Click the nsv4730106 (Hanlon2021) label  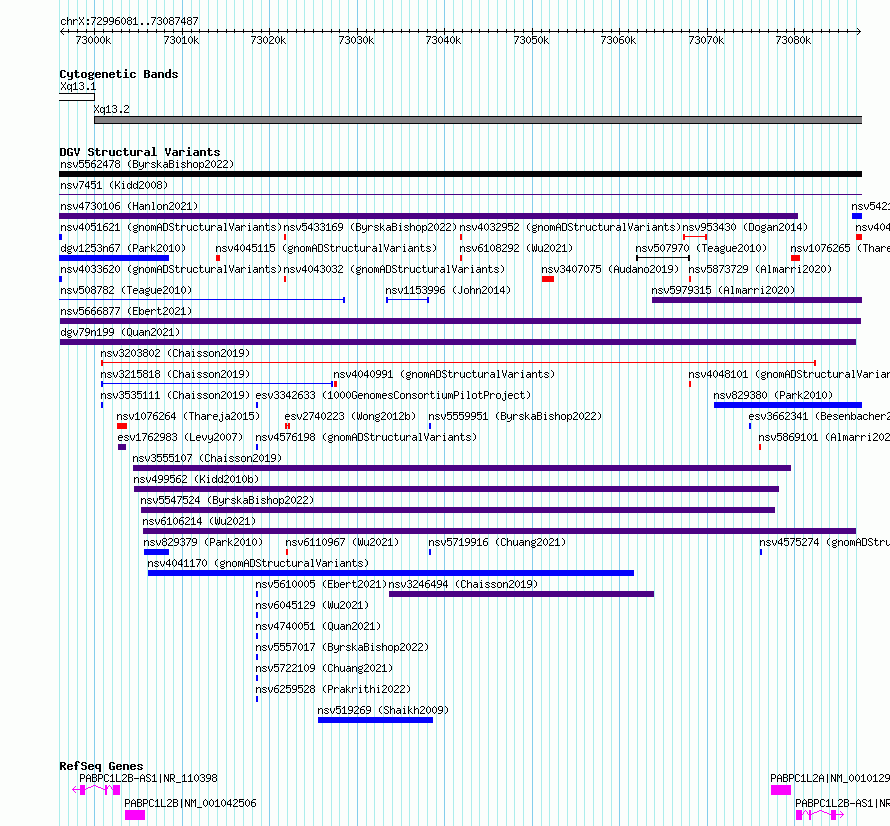point(129,206)
